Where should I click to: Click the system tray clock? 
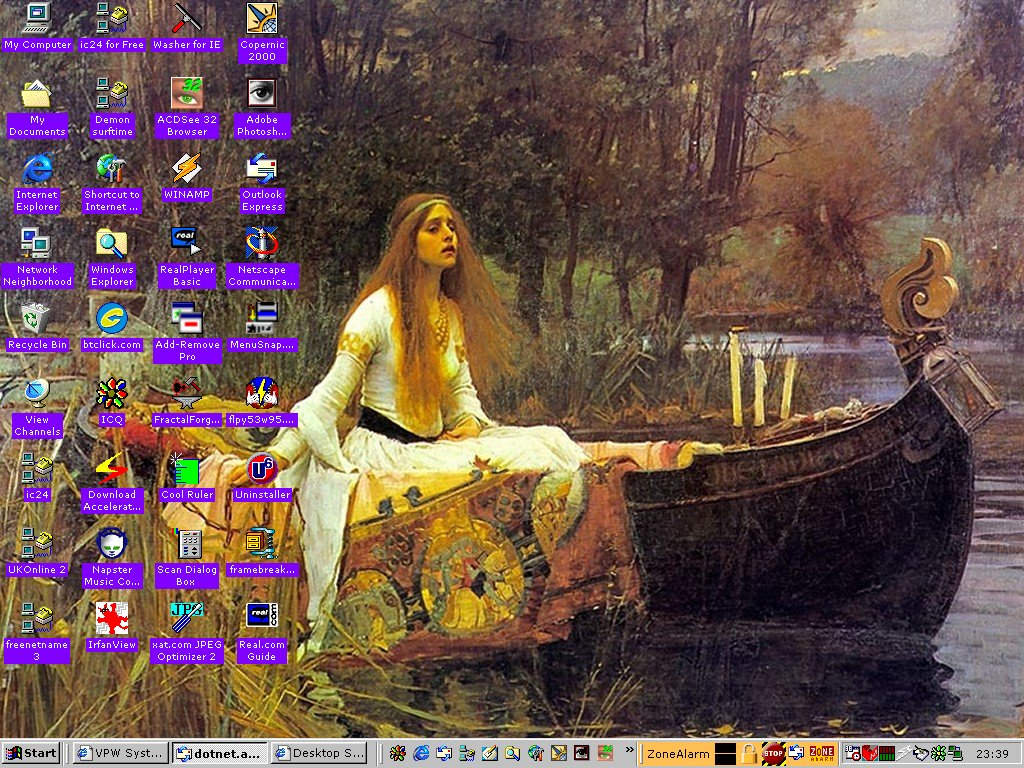(x=991, y=753)
